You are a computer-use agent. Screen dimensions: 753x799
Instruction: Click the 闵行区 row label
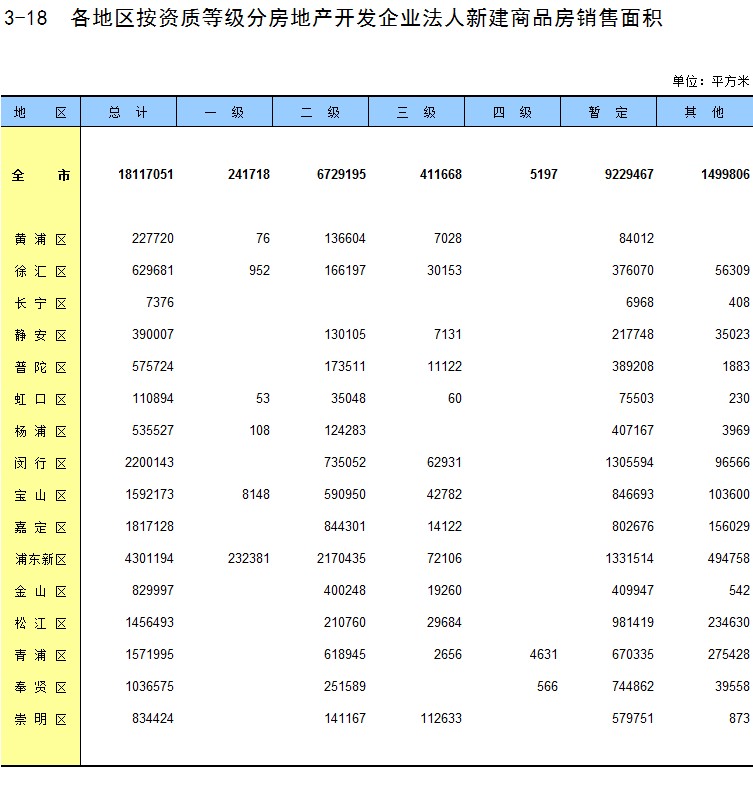(x=40, y=463)
